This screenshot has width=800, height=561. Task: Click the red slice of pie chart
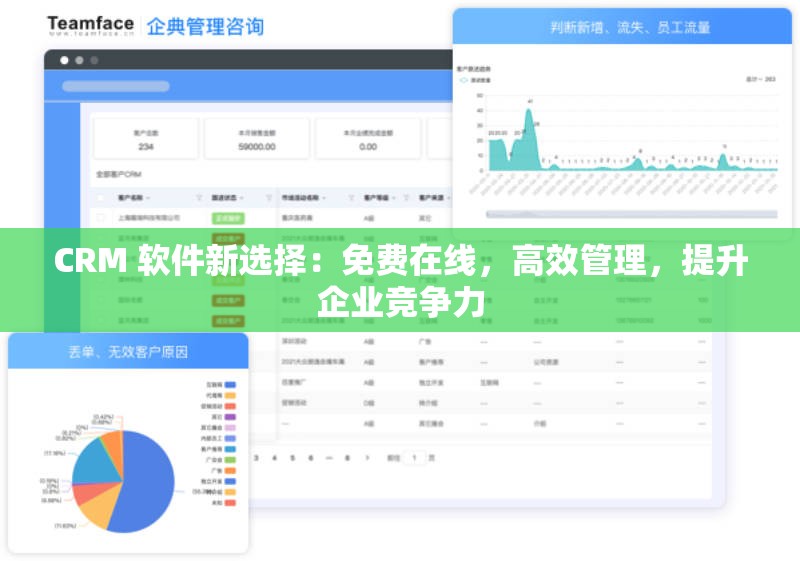(94, 493)
